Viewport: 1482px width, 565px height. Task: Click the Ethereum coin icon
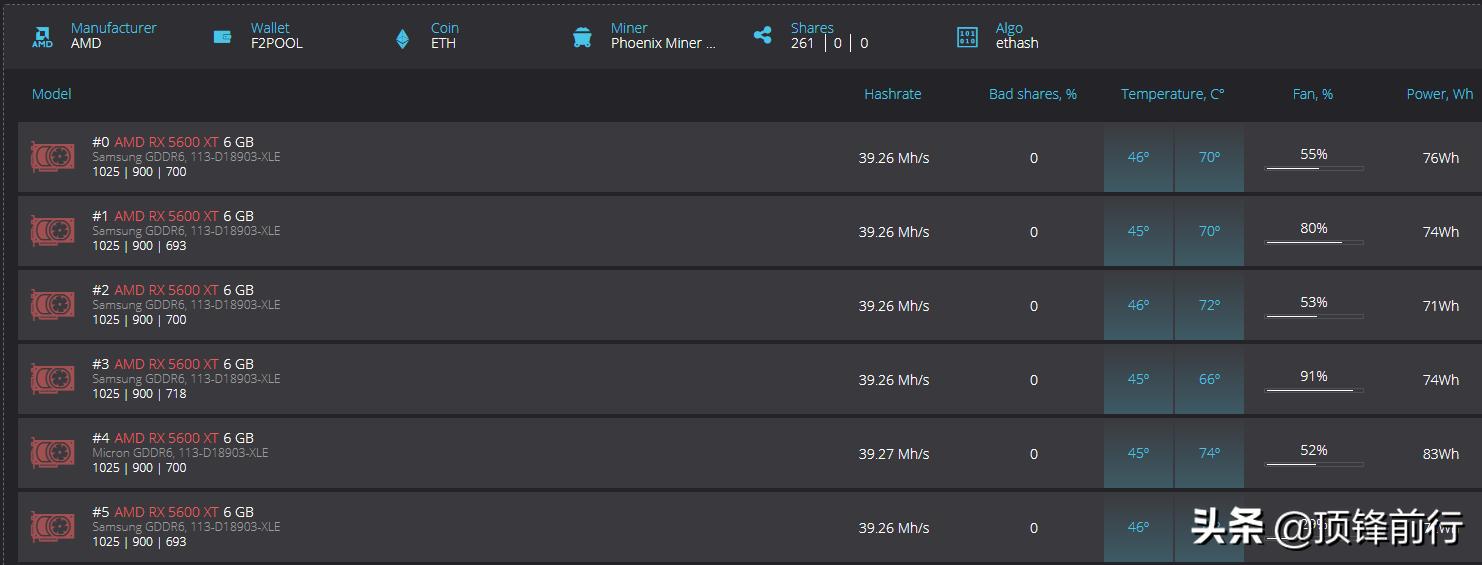coord(402,38)
